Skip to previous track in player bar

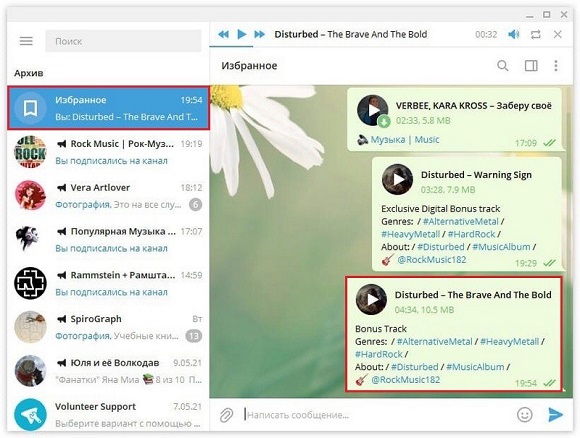(x=223, y=34)
